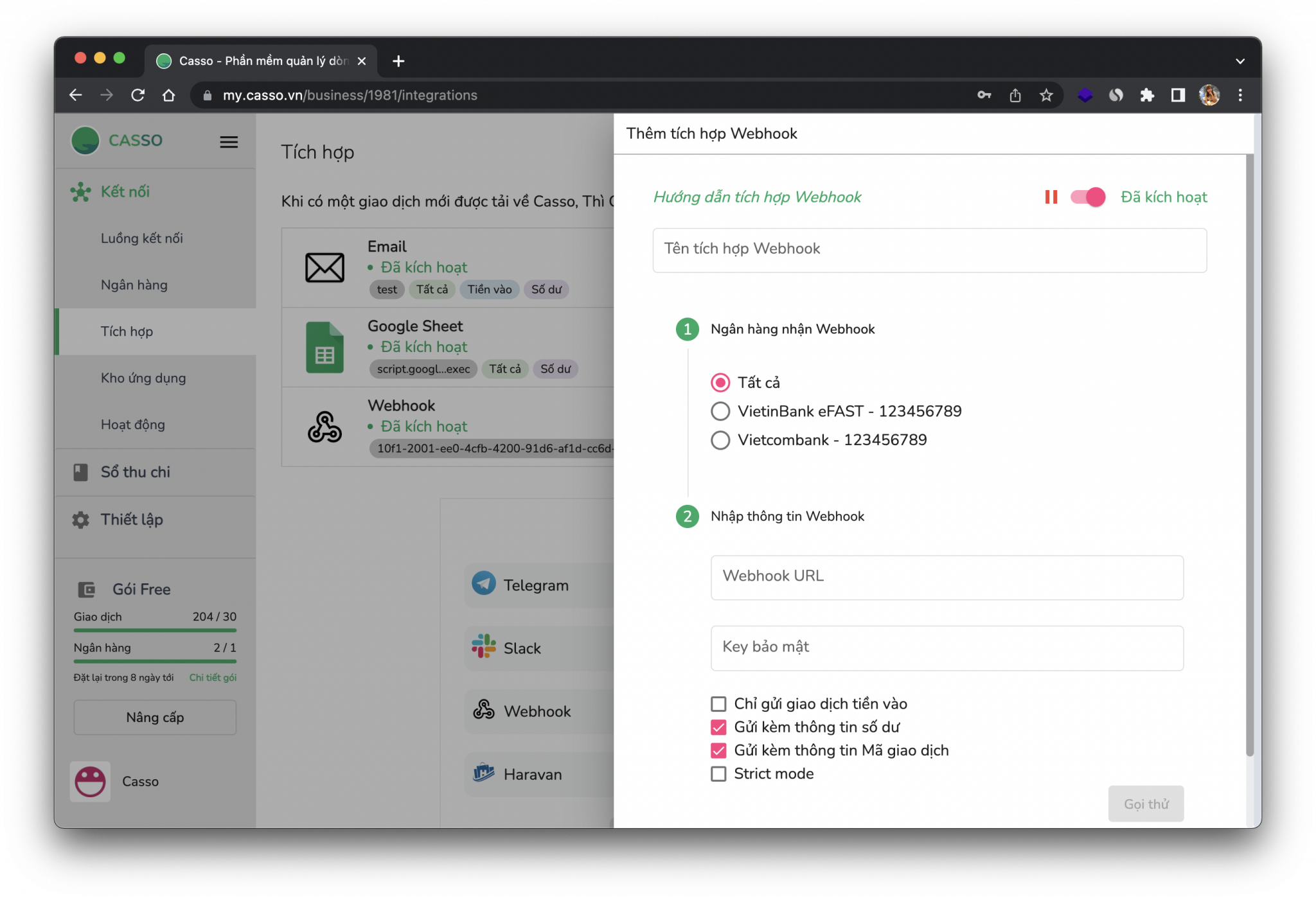Click the Nâng cấp upgrade button
Screen dimensions: 1316x900
click(155, 717)
